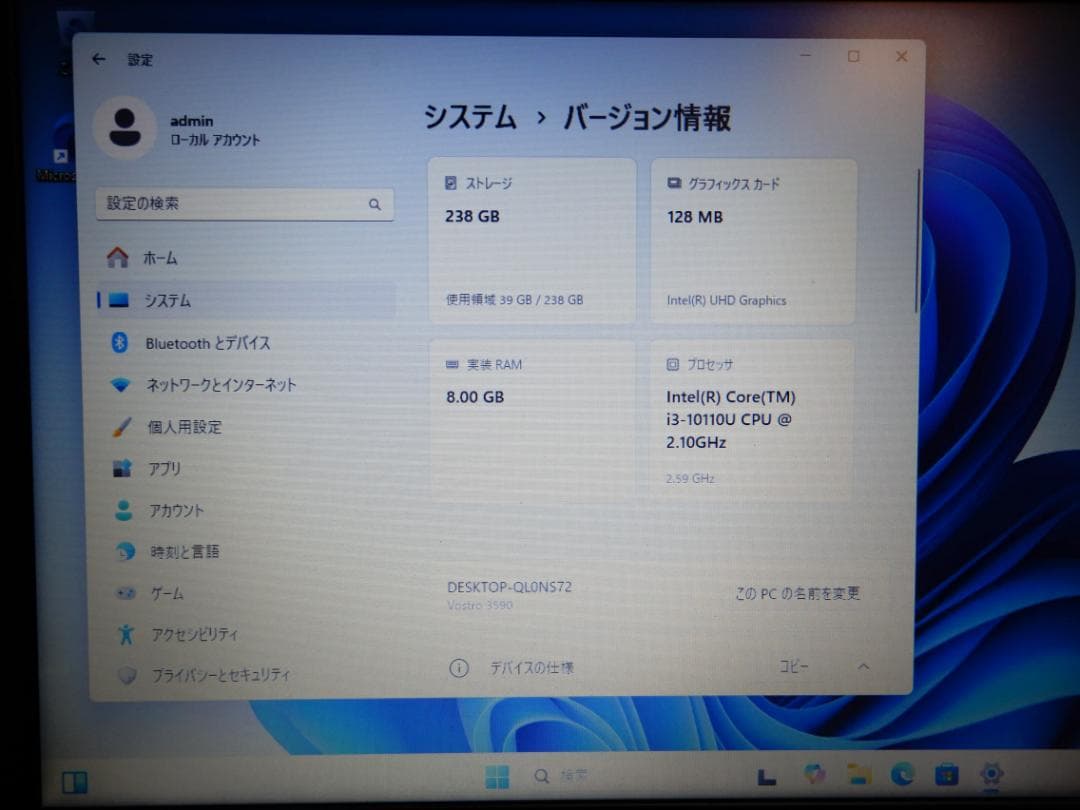Click the 128 MB graphics card tile

(x=754, y=241)
